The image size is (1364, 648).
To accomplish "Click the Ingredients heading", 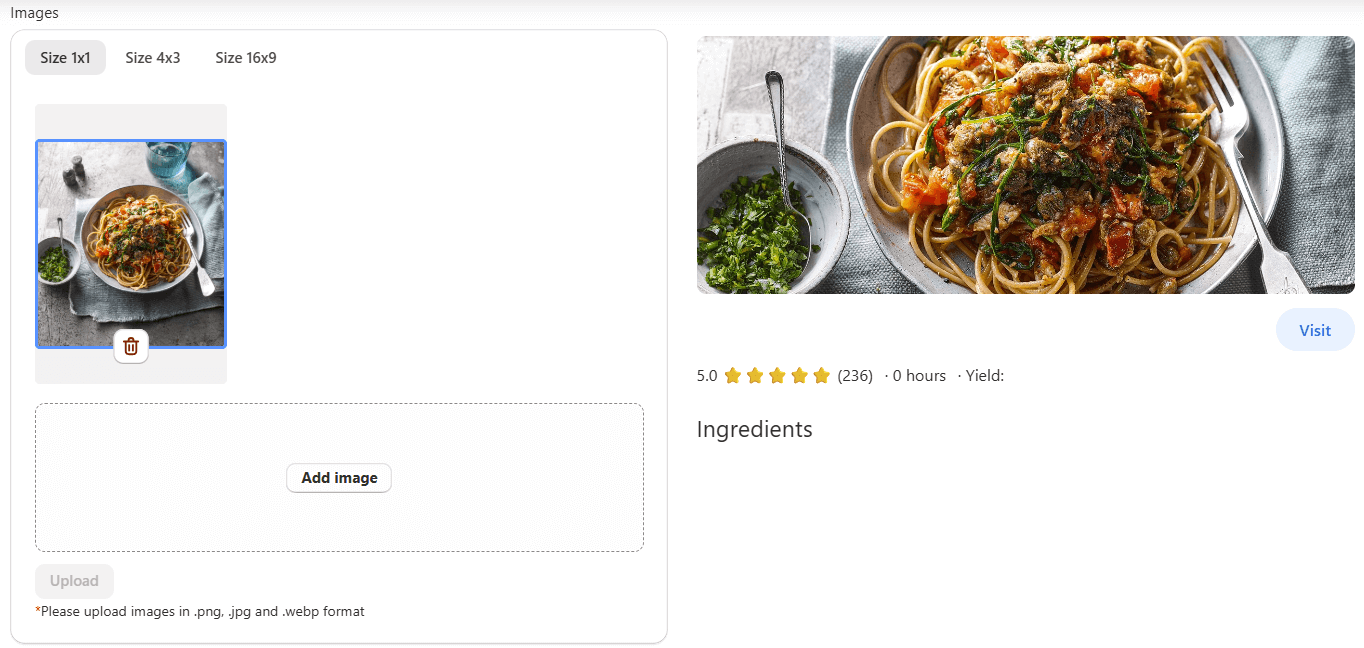I will pyautogui.click(x=754, y=429).
